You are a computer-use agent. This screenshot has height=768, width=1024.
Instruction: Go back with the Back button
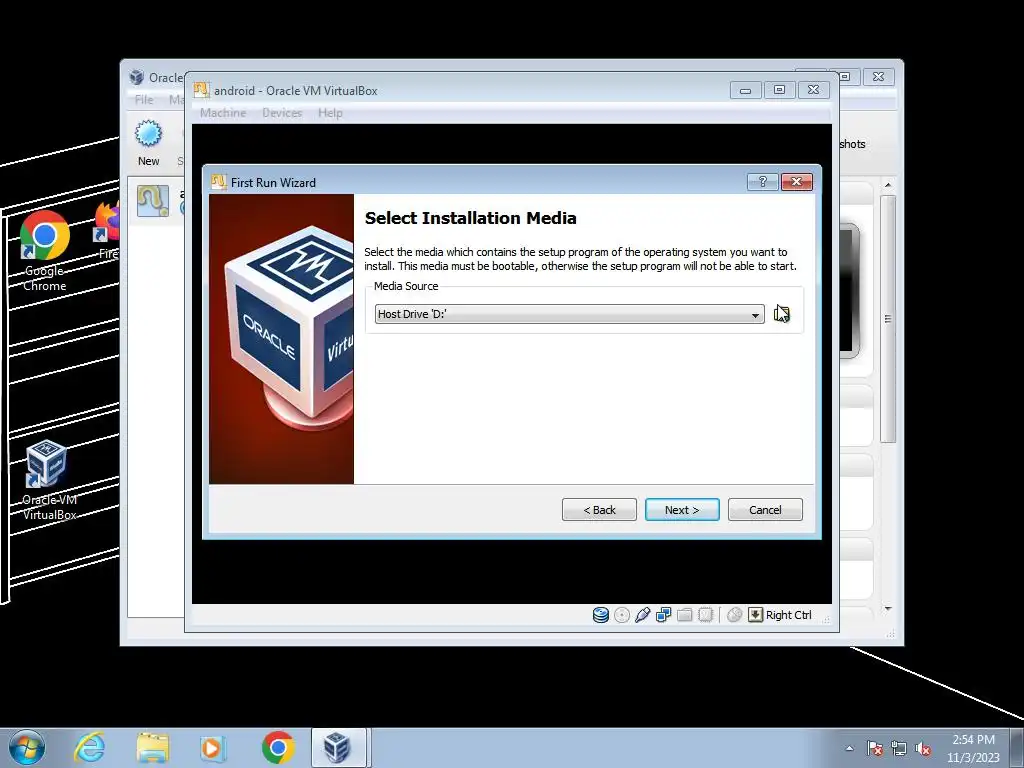[599, 510]
